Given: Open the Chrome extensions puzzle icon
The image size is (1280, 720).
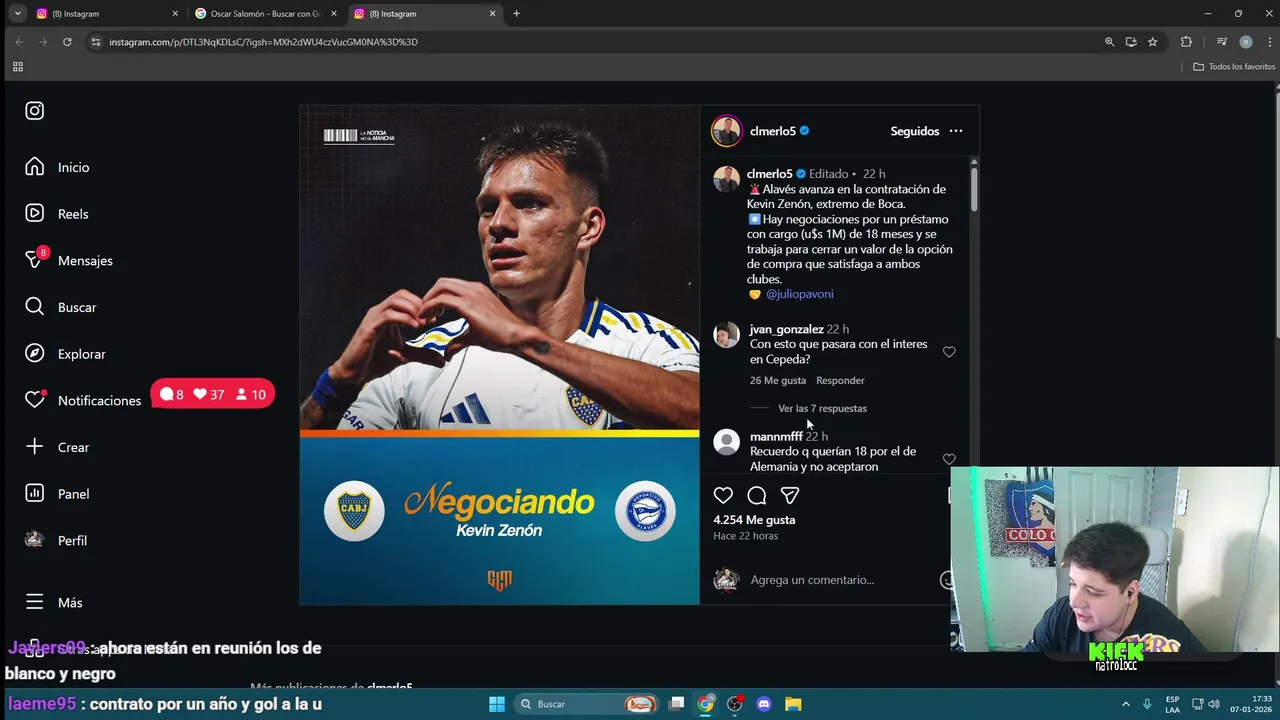Looking at the screenshot, I should [1186, 42].
